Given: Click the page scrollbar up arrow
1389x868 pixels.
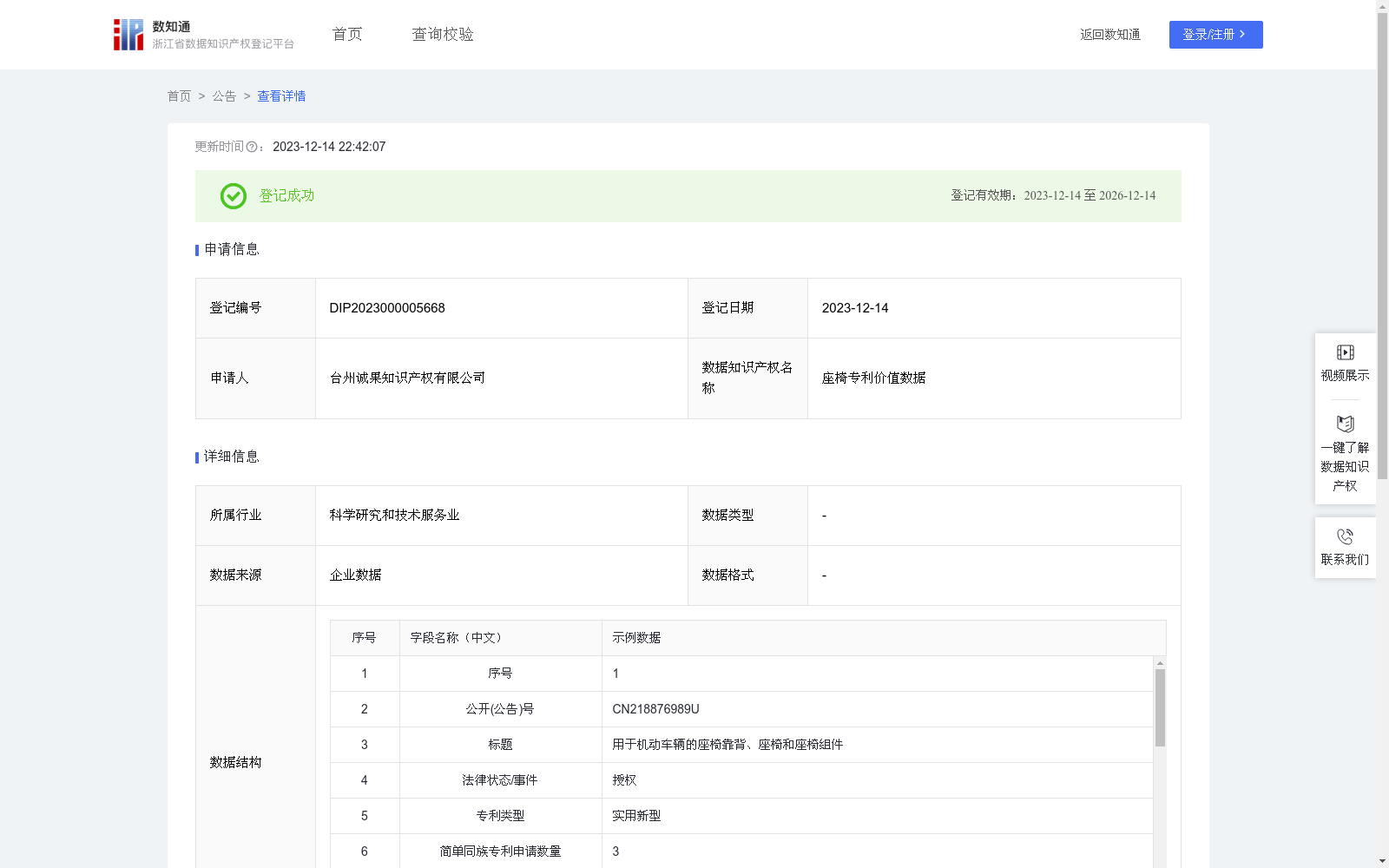Looking at the screenshot, I should (x=1382, y=6).
